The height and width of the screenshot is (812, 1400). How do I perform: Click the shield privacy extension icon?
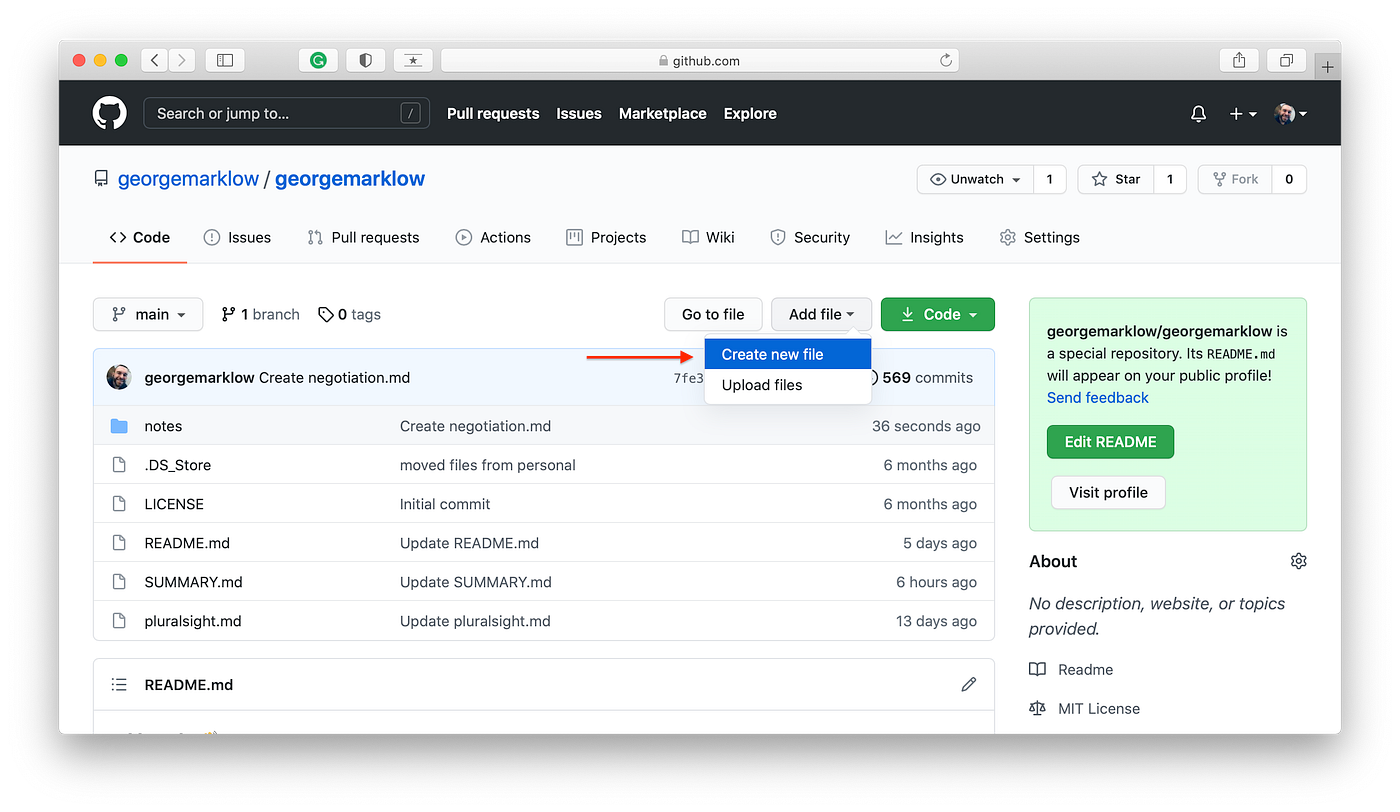[365, 60]
